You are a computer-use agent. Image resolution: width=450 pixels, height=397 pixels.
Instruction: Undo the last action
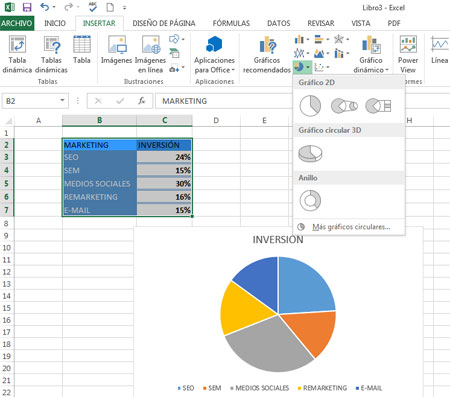point(44,7)
